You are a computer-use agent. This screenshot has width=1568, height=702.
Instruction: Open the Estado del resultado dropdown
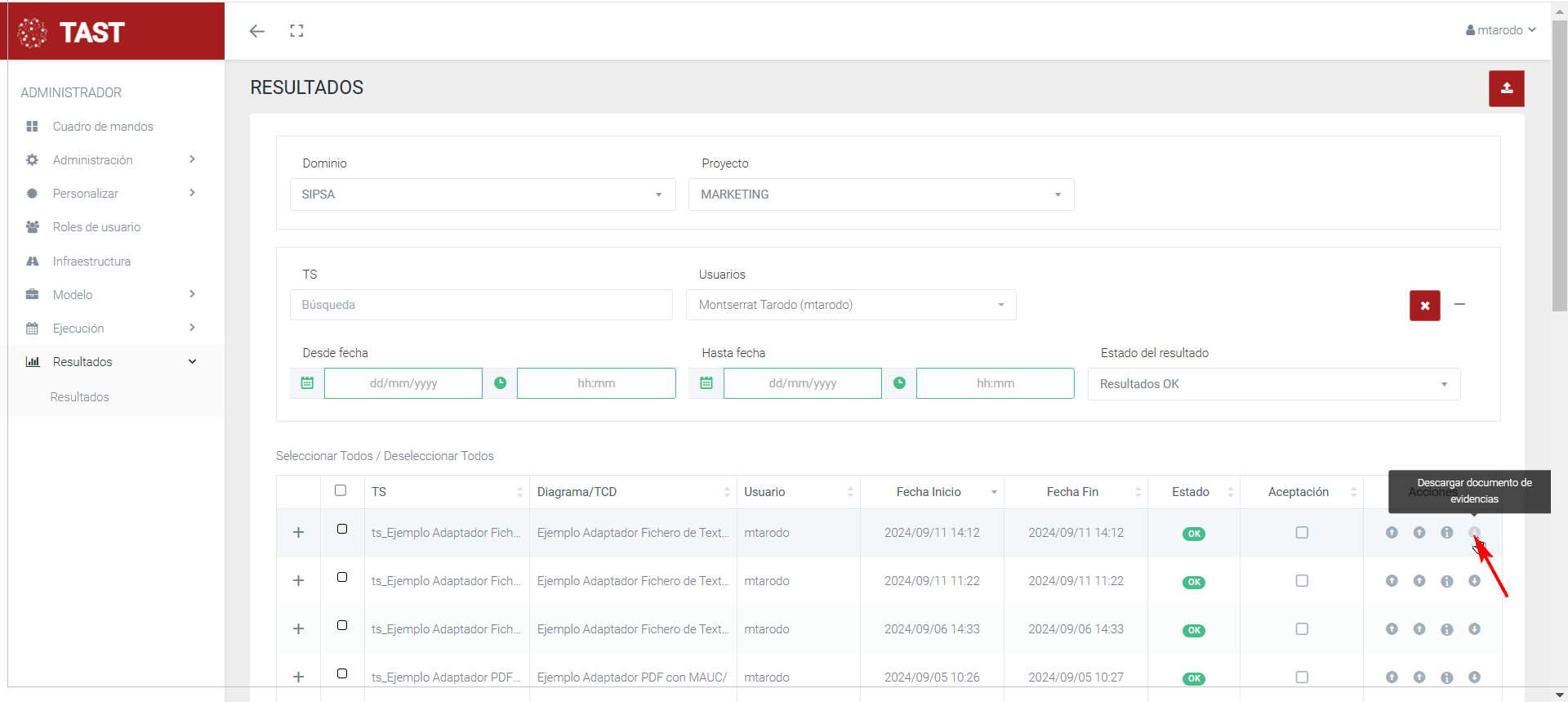coord(1273,384)
